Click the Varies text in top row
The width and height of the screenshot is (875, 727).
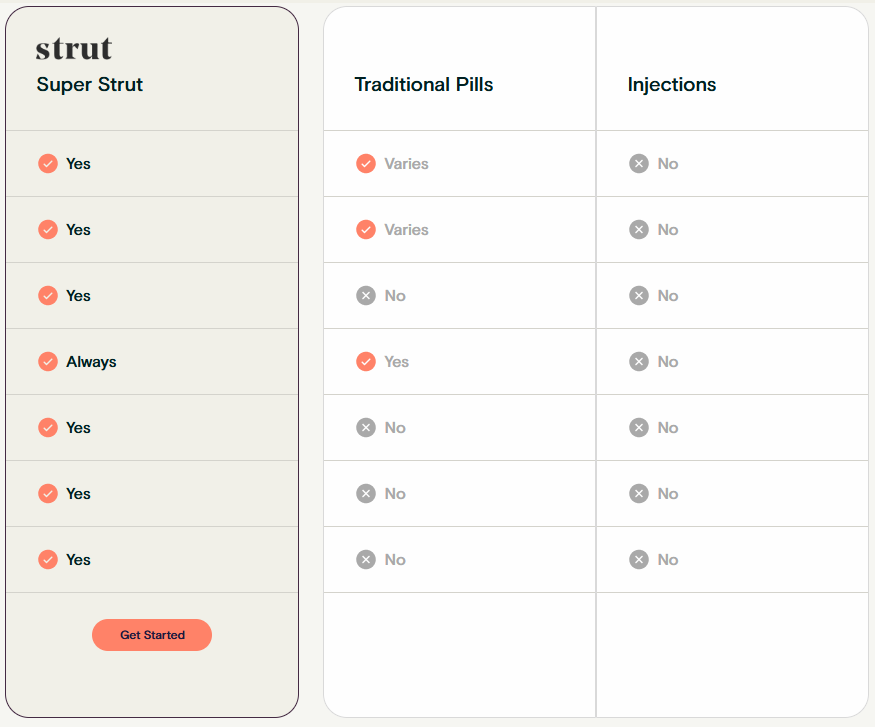pos(406,163)
